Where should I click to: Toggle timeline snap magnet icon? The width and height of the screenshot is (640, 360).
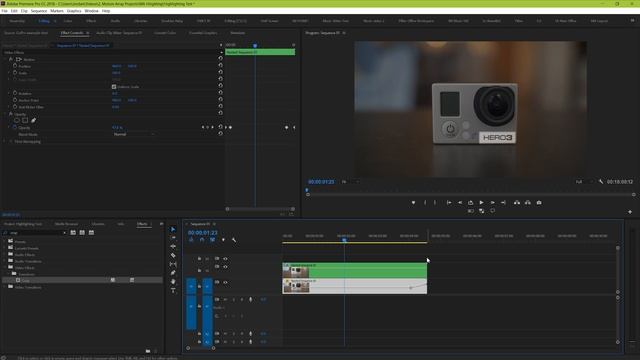[x=202, y=240]
